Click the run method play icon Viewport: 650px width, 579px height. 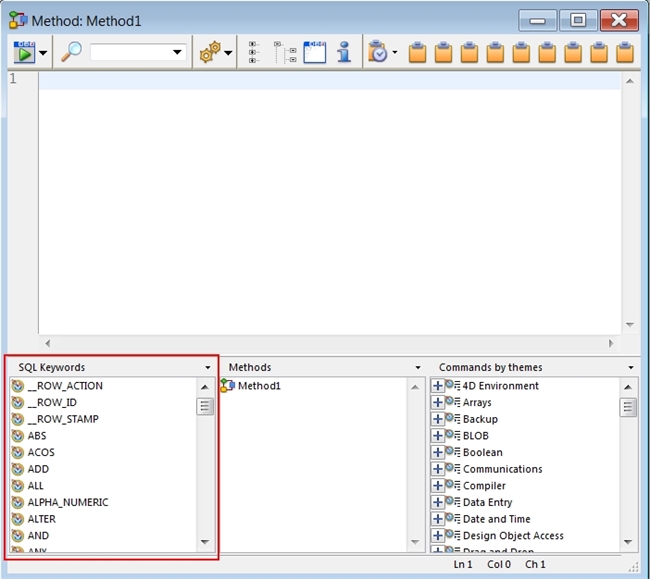[x=24, y=52]
